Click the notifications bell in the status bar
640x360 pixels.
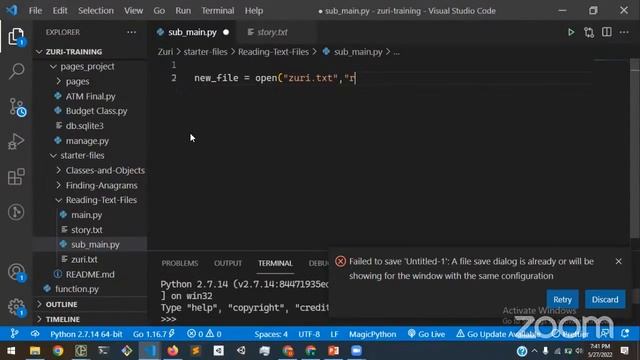(x=625, y=334)
